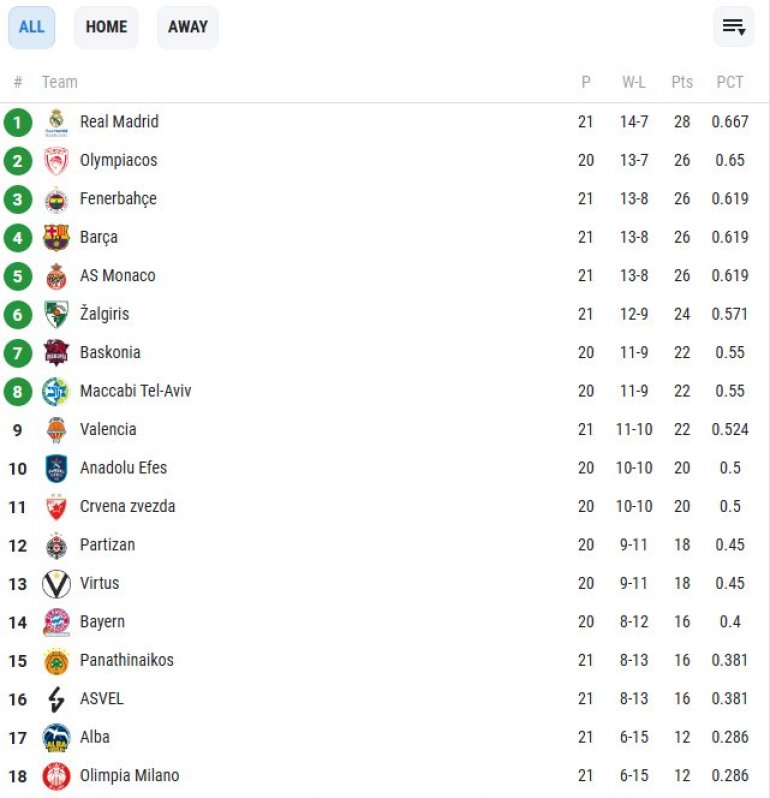Image resolution: width=770 pixels, height=798 pixels.
Task: Click the Crvena zvezda team name
Action: (127, 507)
